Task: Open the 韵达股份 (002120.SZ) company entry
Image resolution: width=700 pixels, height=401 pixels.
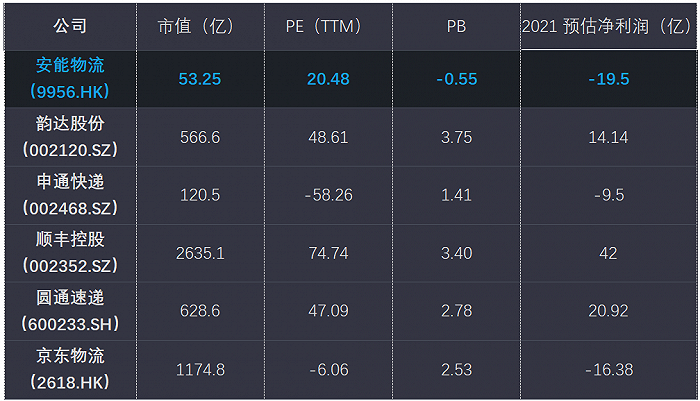Action: (x=69, y=137)
